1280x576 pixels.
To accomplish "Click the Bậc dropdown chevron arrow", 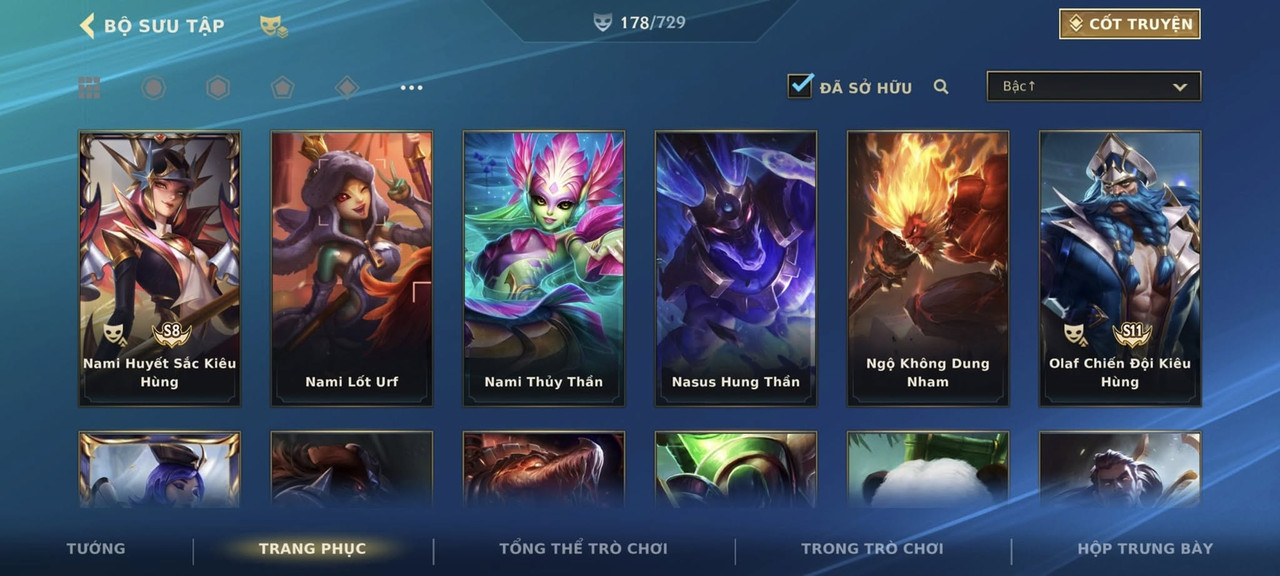I will (1180, 87).
